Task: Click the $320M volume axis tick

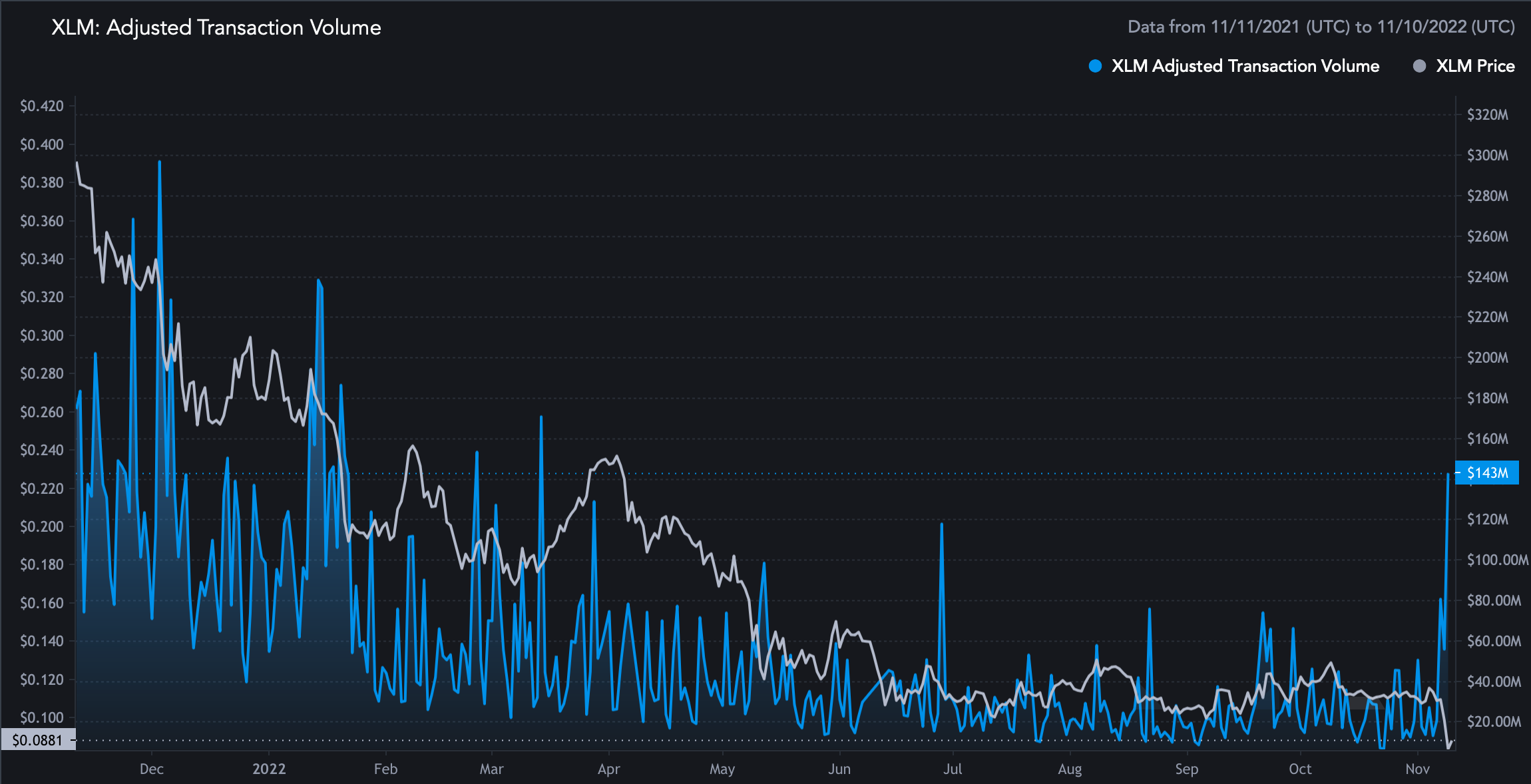Action: (x=1487, y=114)
